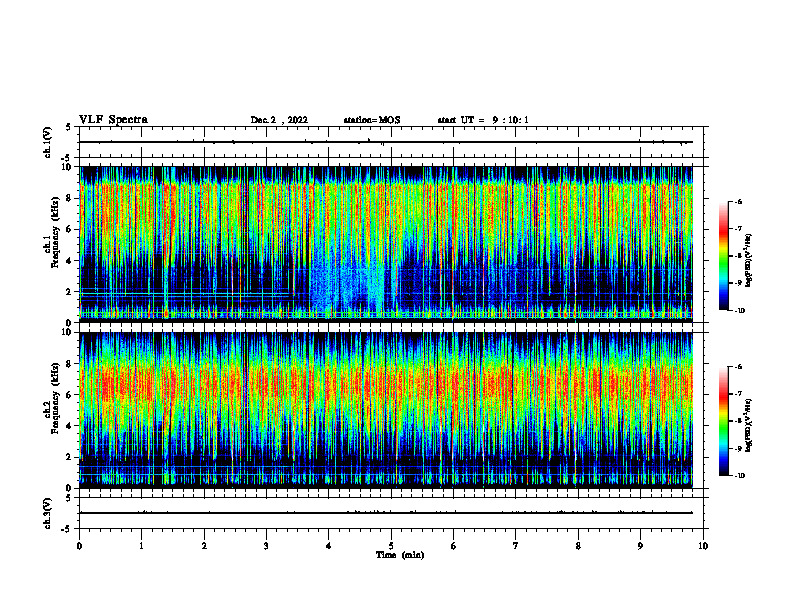The height and width of the screenshot is (612, 792).
Task: Click the "2" kHz tick on ch.1 frequency axis
Action: (x=70, y=292)
